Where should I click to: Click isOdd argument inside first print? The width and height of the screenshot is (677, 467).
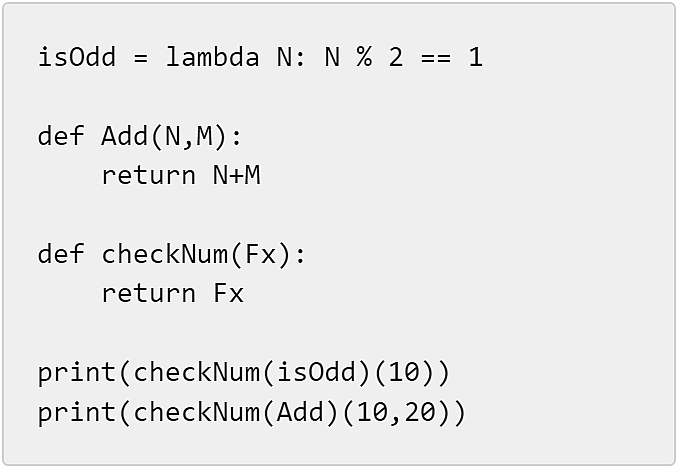316,372
